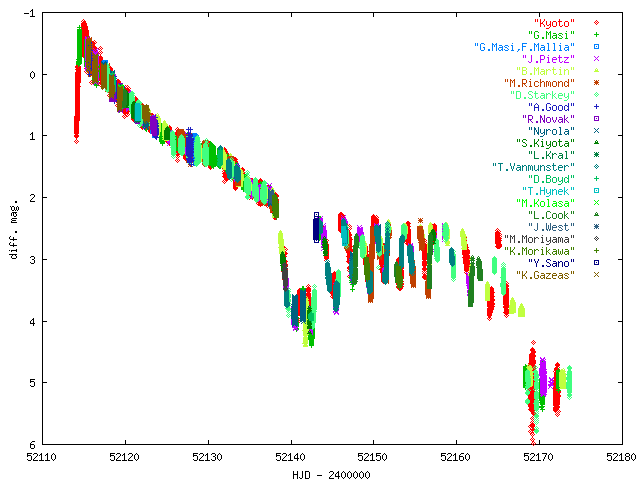Image resolution: width=640 pixels, height=480 pixels.
Task: Click the "HJD - 2400000" x-axis title
Action: point(331,475)
